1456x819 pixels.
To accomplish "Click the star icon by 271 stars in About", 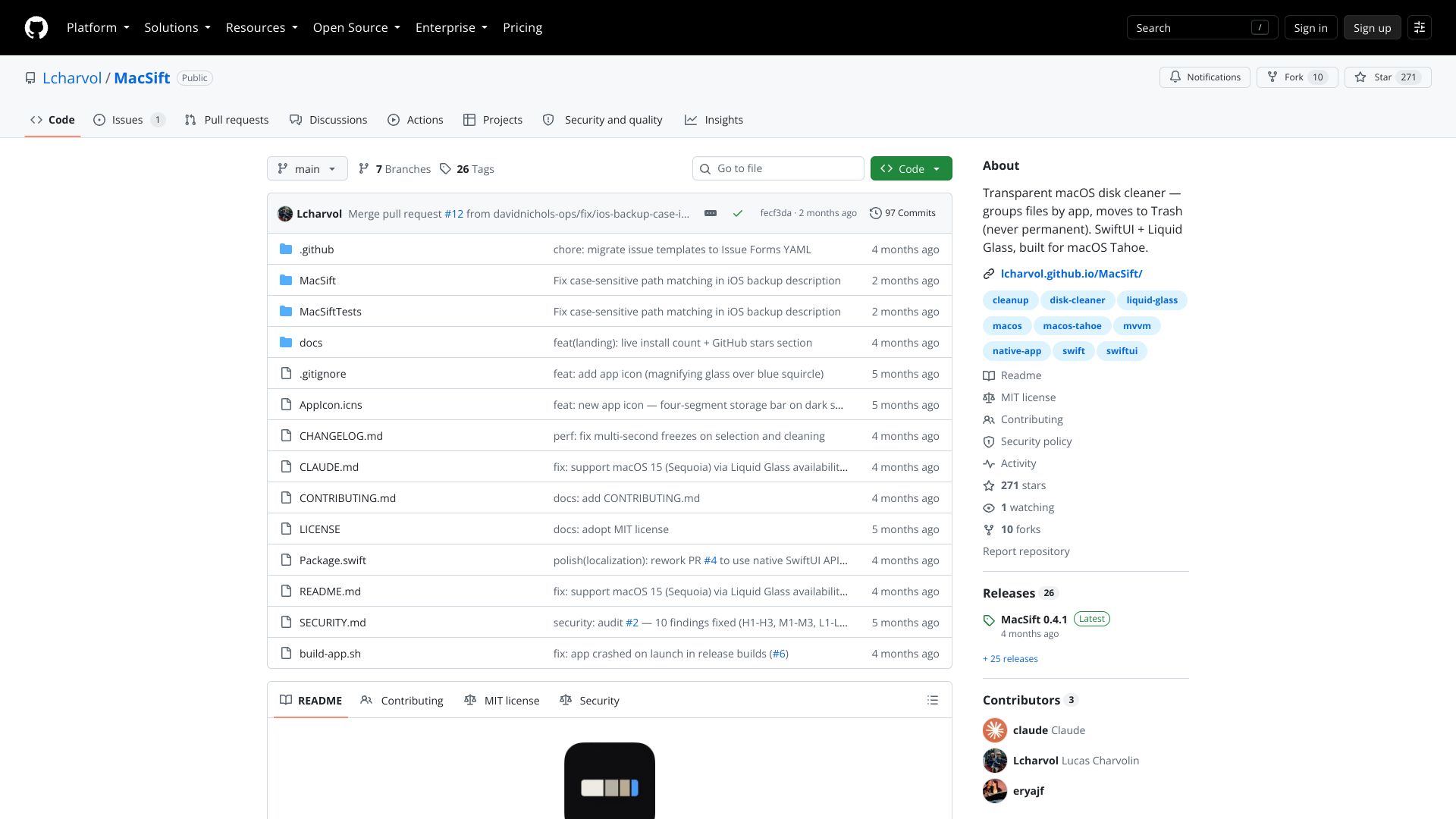I will [989, 485].
